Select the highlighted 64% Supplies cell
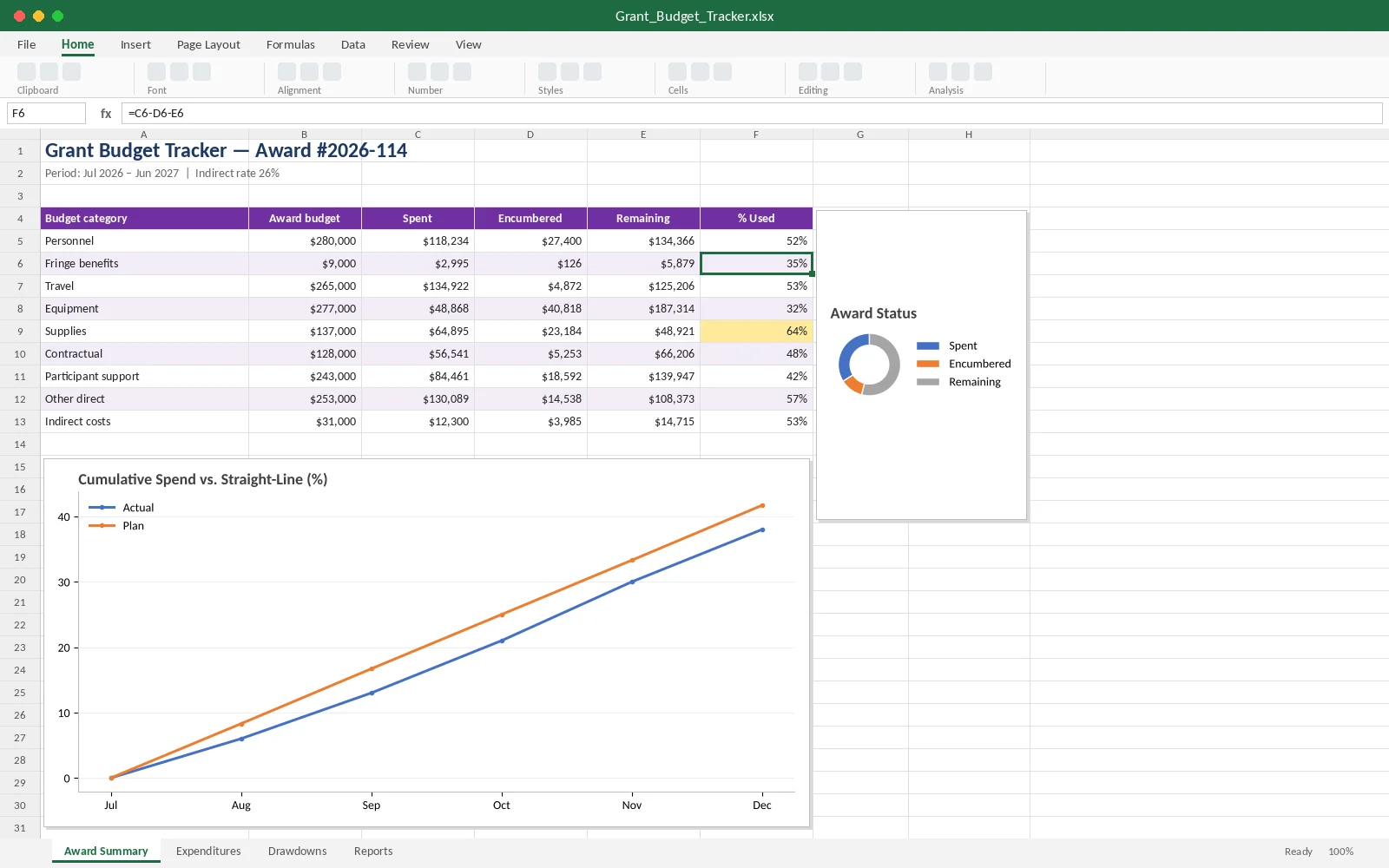This screenshot has height=868, width=1389. coord(756,331)
